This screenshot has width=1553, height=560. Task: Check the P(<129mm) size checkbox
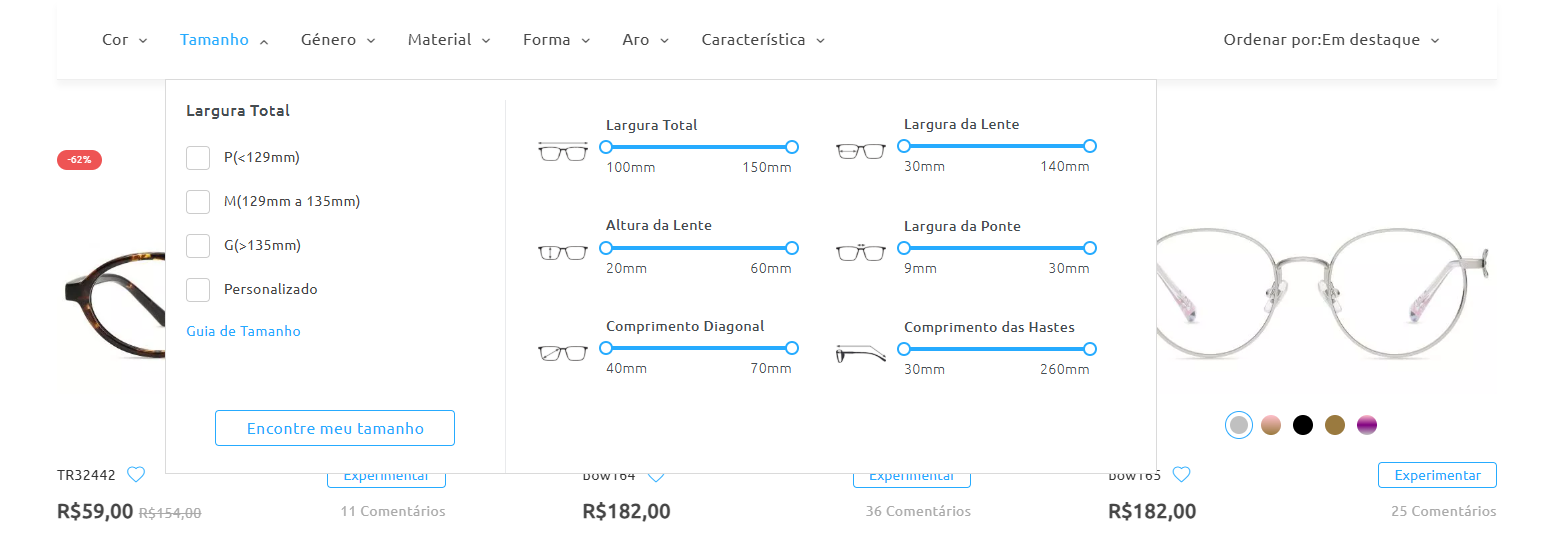198,158
